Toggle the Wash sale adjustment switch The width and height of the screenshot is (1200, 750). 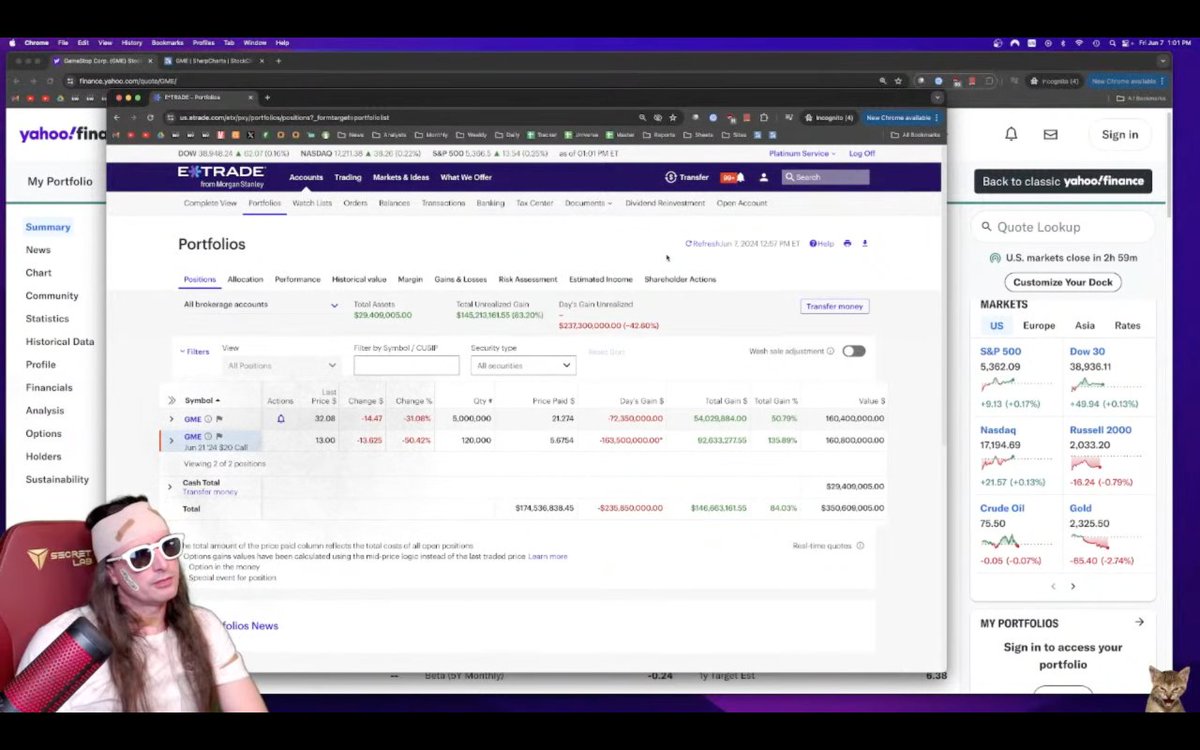coord(853,351)
